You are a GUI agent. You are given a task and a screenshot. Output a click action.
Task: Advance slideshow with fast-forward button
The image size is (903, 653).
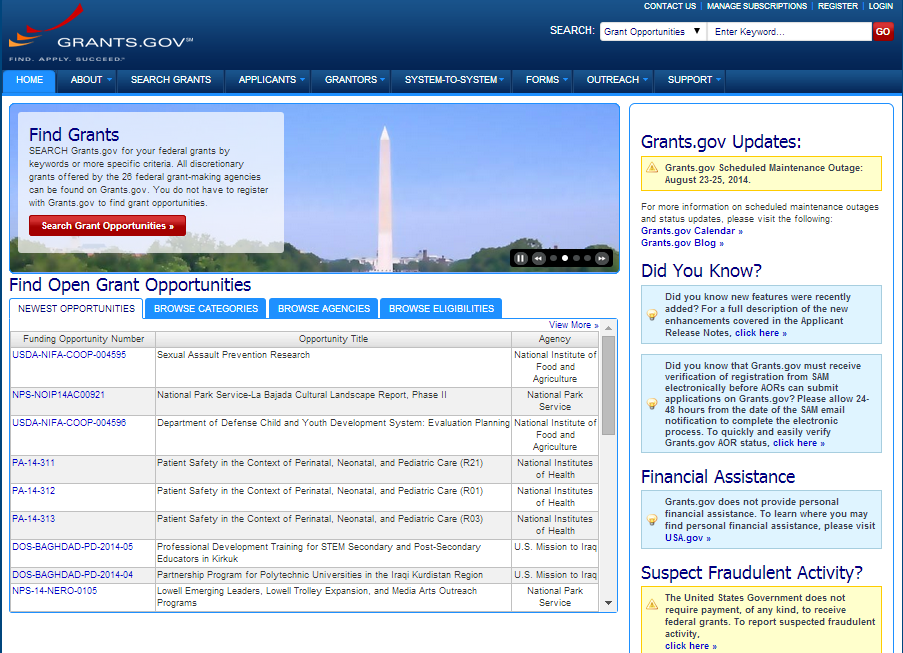tap(602, 258)
